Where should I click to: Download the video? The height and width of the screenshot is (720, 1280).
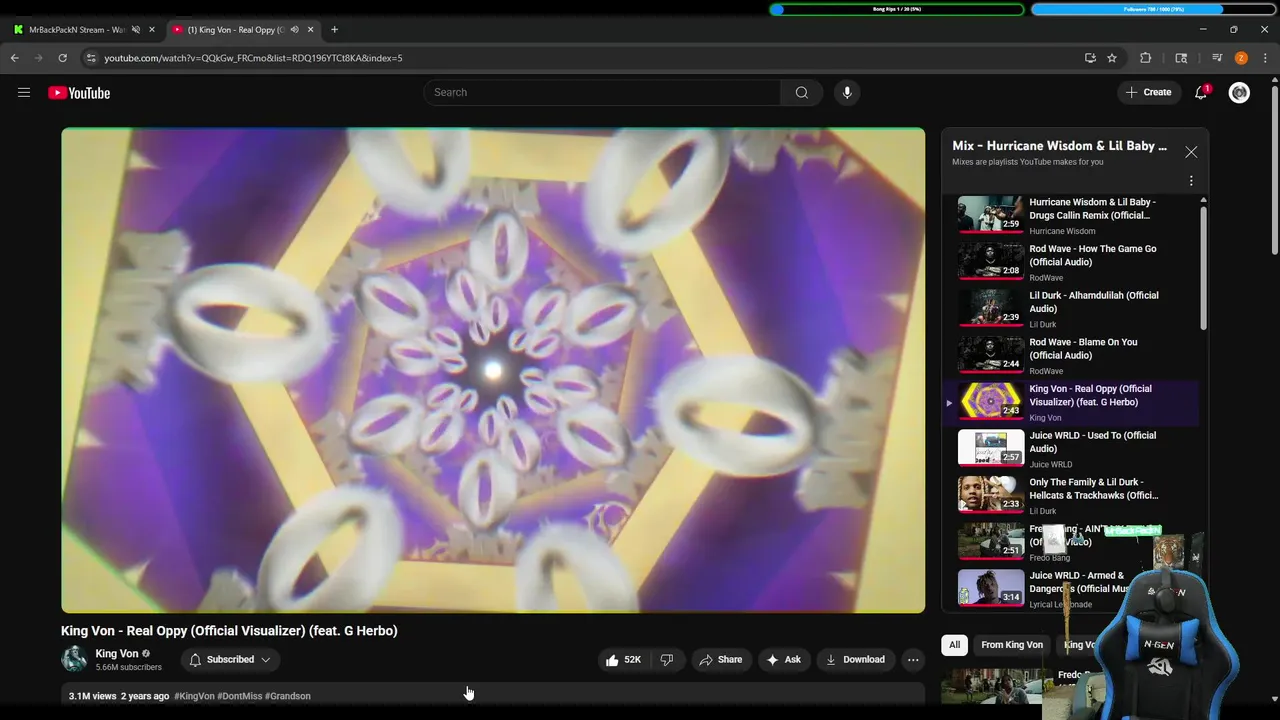(x=855, y=660)
